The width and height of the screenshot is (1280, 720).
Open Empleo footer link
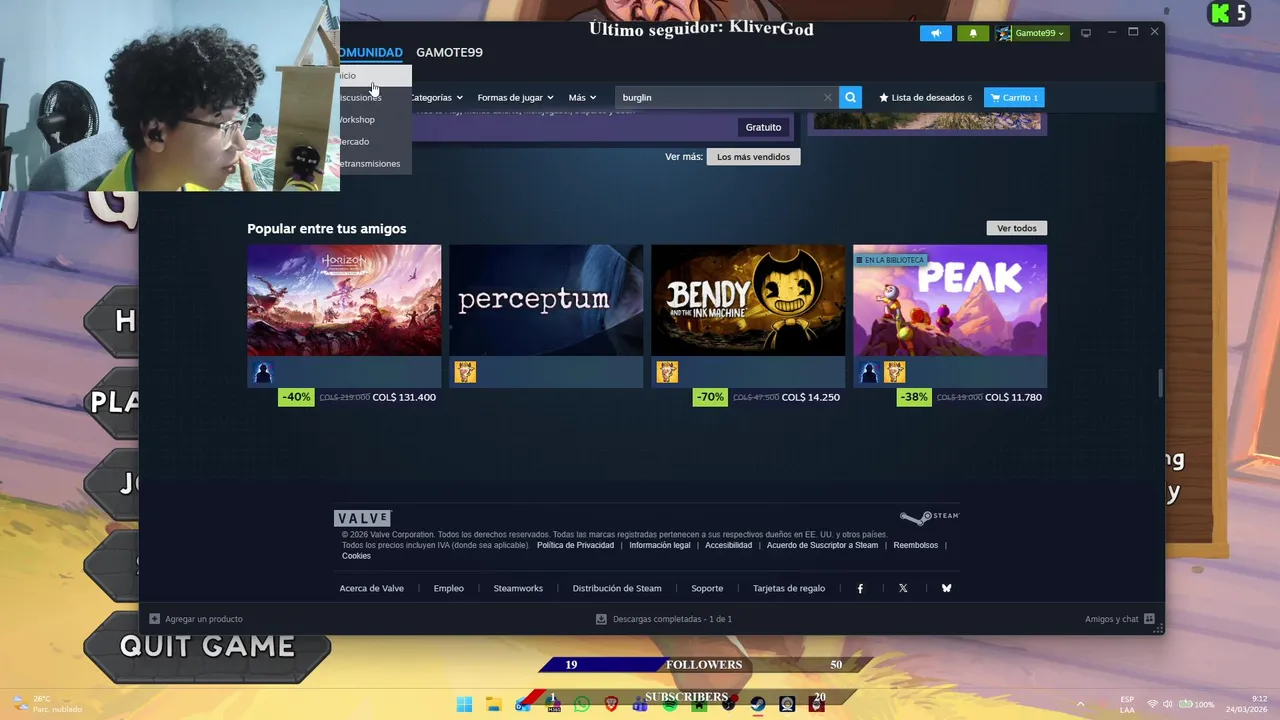click(x=449, y=588)
